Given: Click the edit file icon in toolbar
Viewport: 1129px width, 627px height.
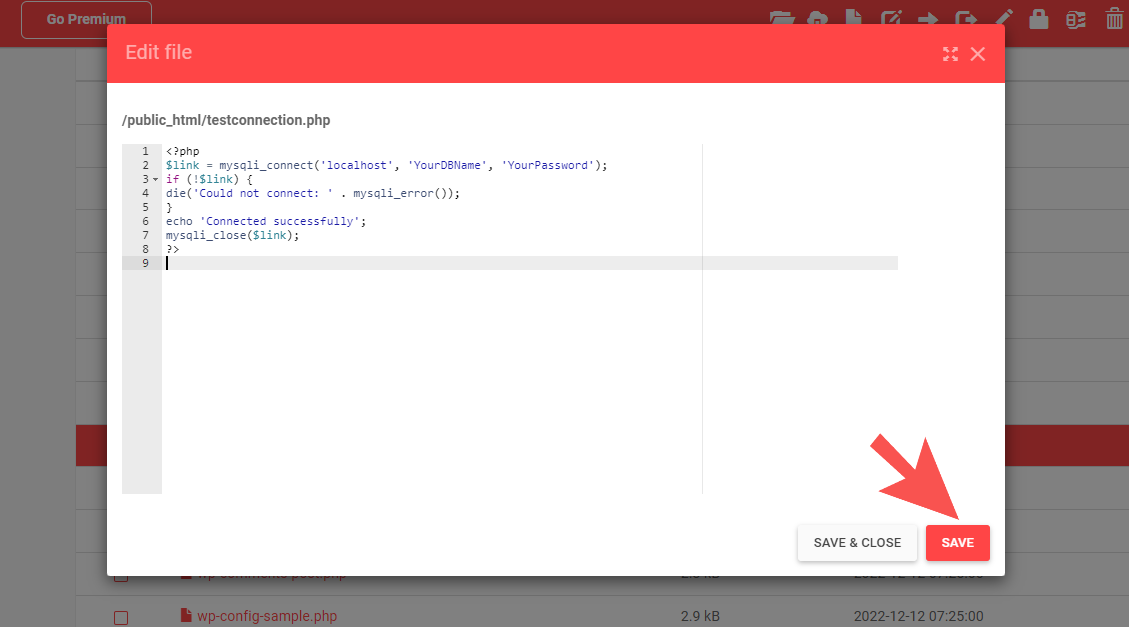Looking at the screenshot, I should 890,18.
